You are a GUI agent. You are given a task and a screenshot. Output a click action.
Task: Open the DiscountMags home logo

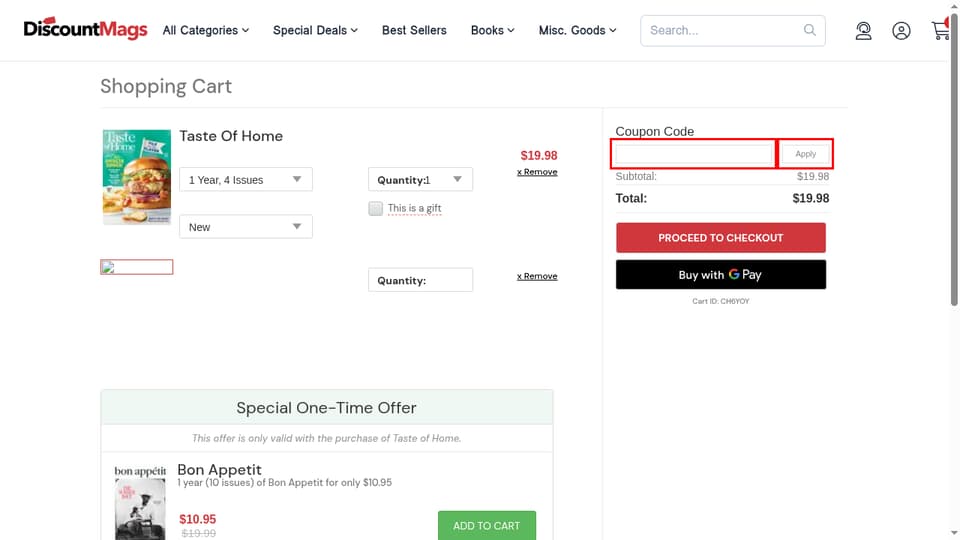(x=85, y=29)
